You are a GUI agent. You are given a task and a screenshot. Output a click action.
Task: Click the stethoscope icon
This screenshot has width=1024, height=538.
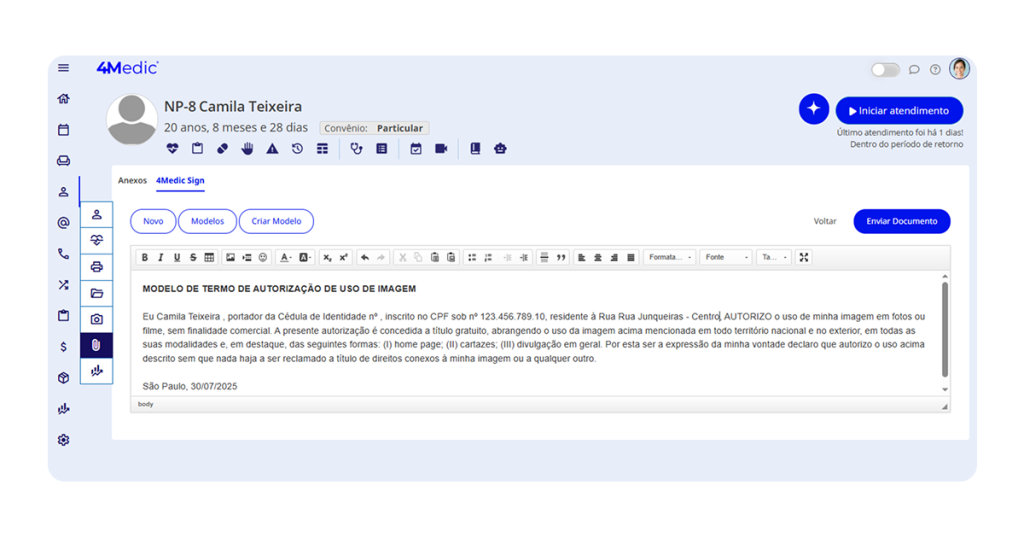pyautogui.click(x=357, y=149)
